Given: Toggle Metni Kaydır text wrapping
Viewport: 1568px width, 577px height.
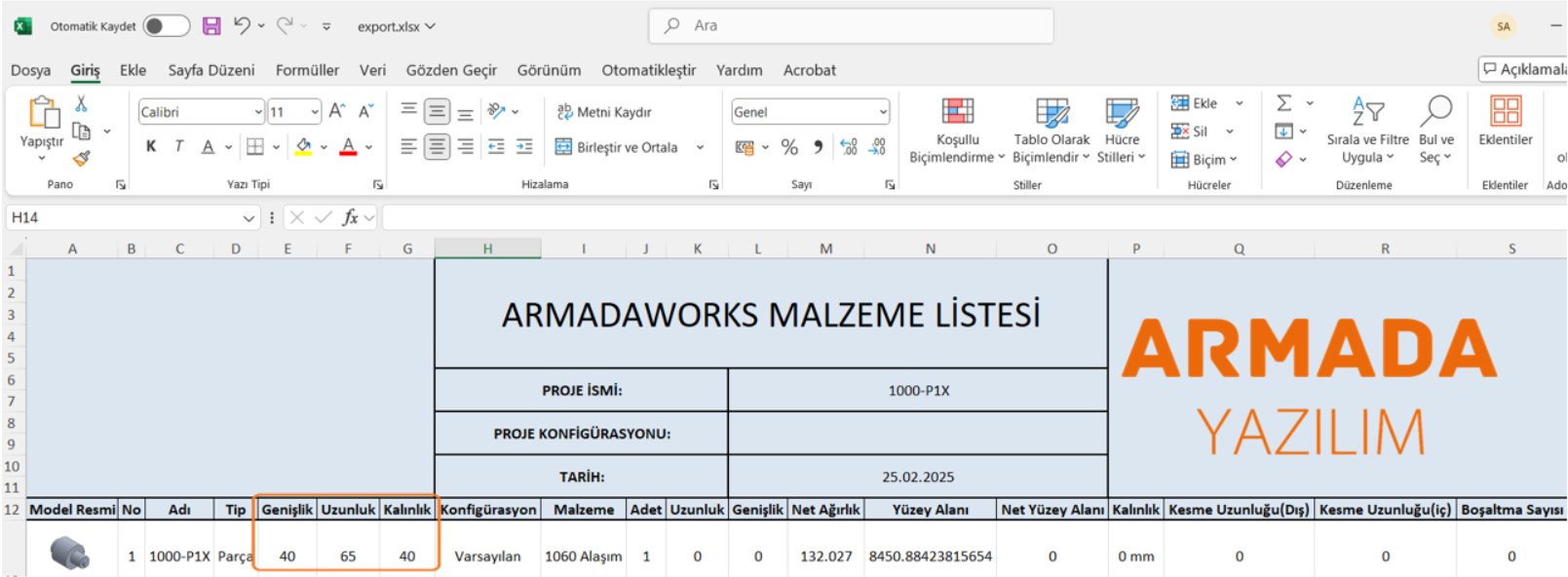Looking at the screenshot, I should coord(604,112).
